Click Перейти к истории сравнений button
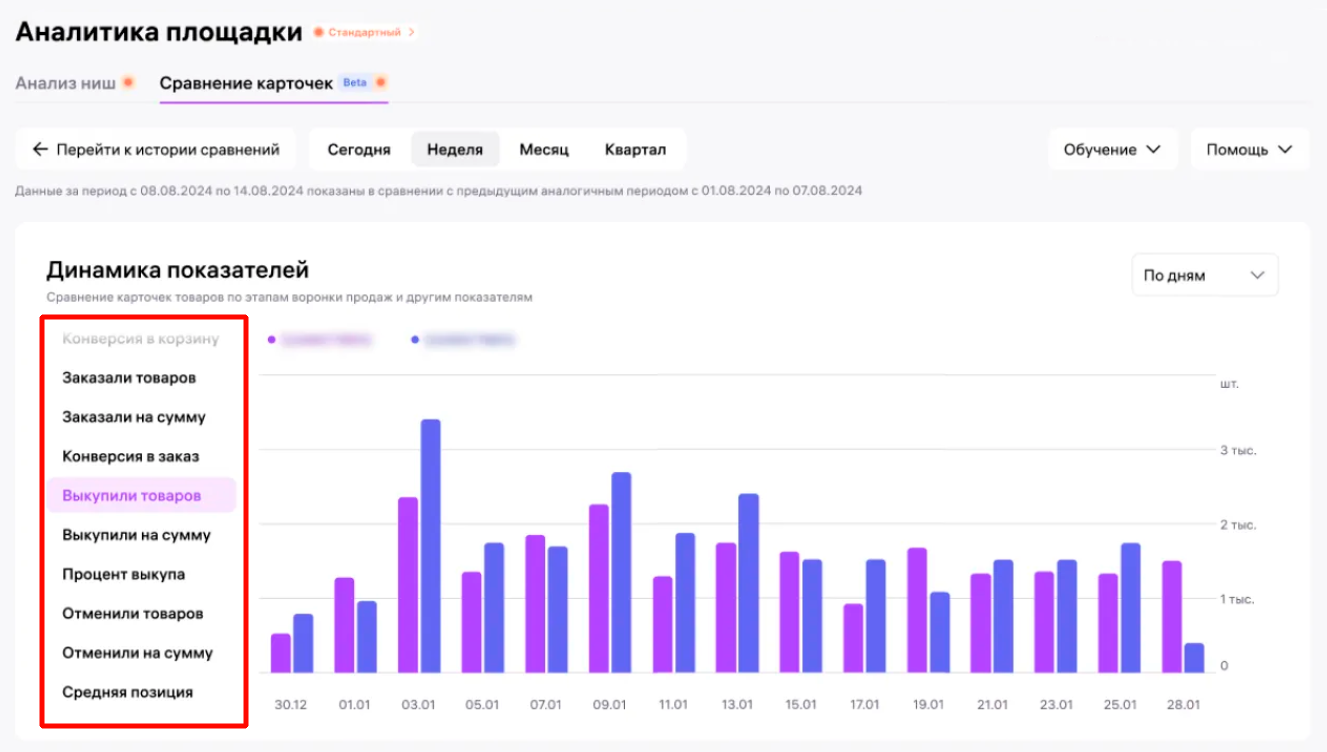The width and height of the screenshot is (1327, 752). point(155,150)
